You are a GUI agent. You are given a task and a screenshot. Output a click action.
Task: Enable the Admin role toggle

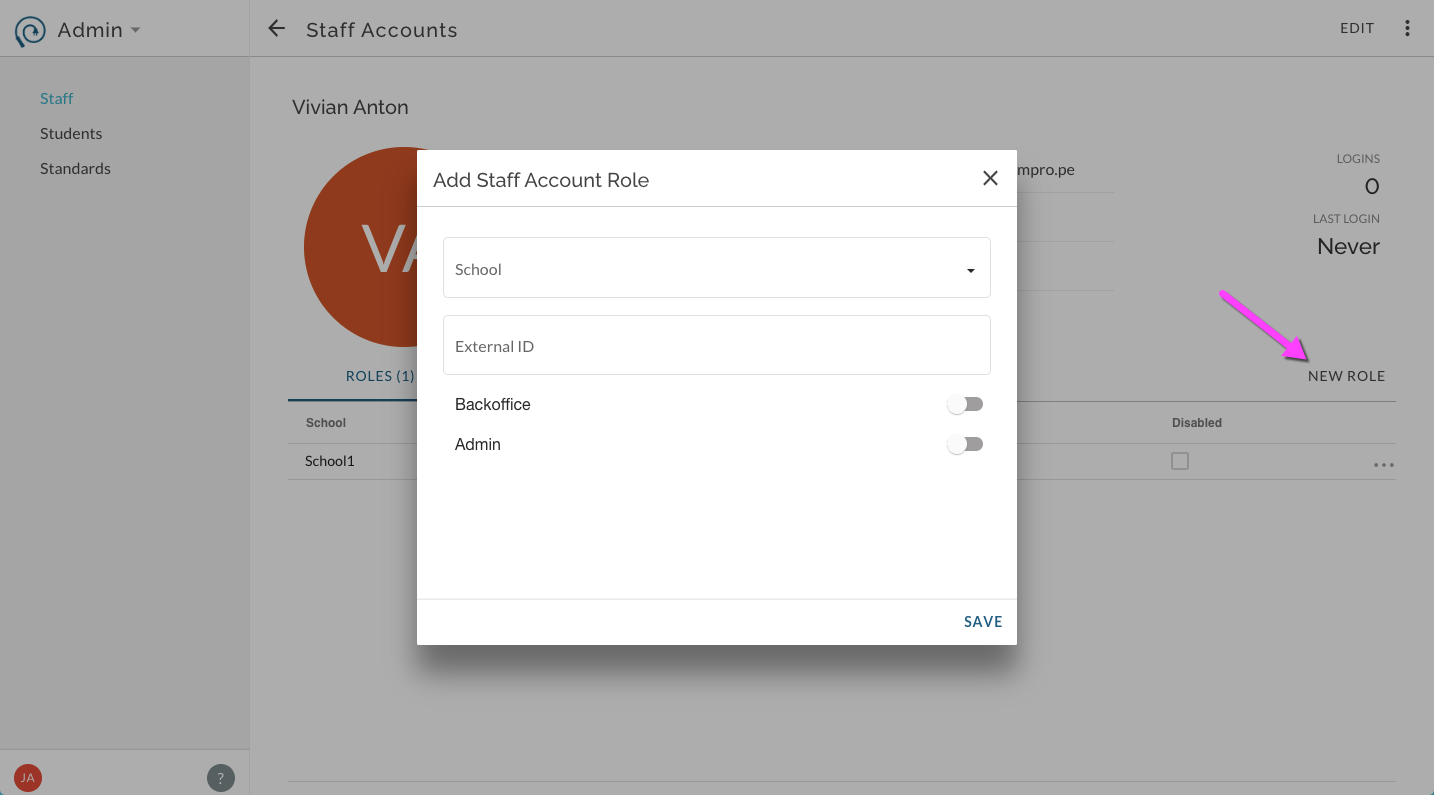click(965, 444)
